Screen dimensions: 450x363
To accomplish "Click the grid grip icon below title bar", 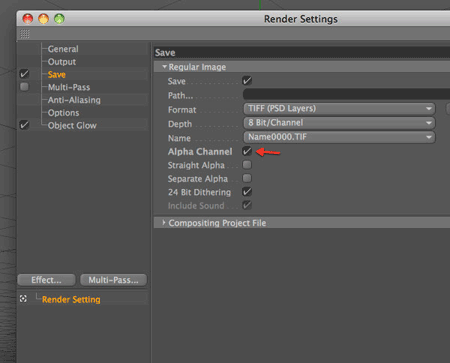I will (x=25, y=34).
